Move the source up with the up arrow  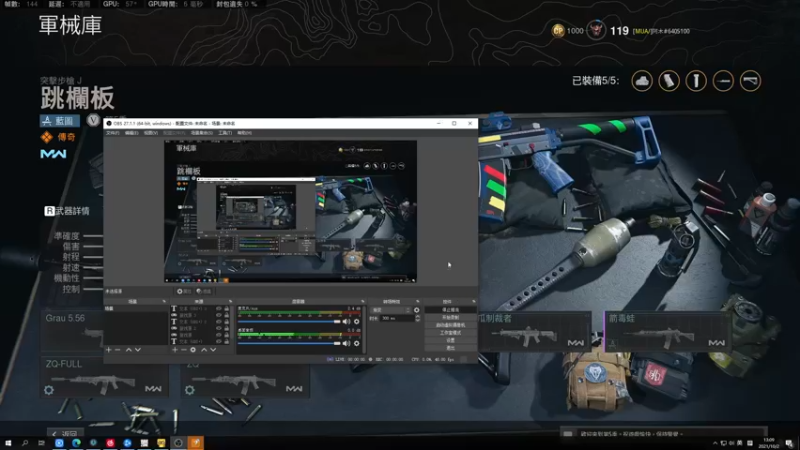pyautogui.click(x=204, y=350)
